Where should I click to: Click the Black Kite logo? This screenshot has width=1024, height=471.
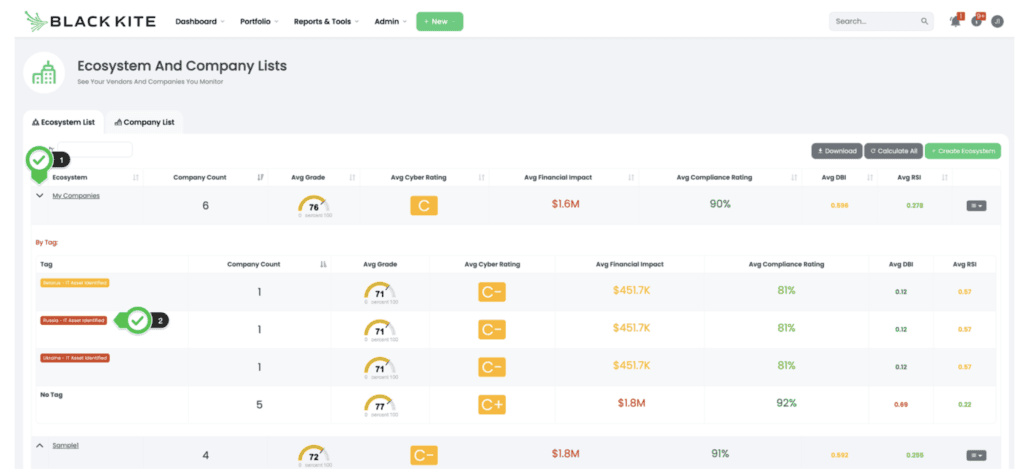coord(92,20)
